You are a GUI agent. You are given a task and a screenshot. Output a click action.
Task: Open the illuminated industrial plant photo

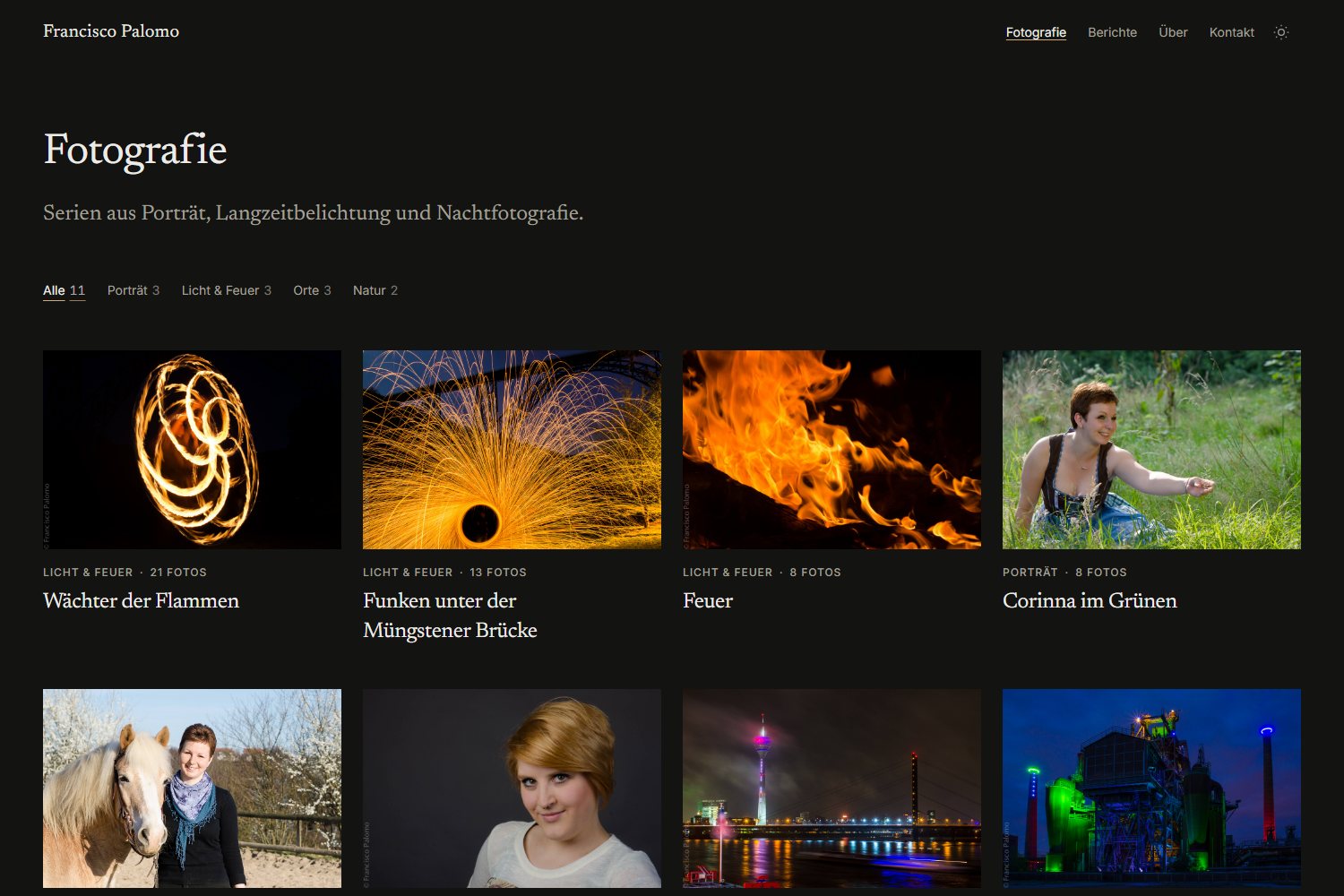pos(1151,788)
